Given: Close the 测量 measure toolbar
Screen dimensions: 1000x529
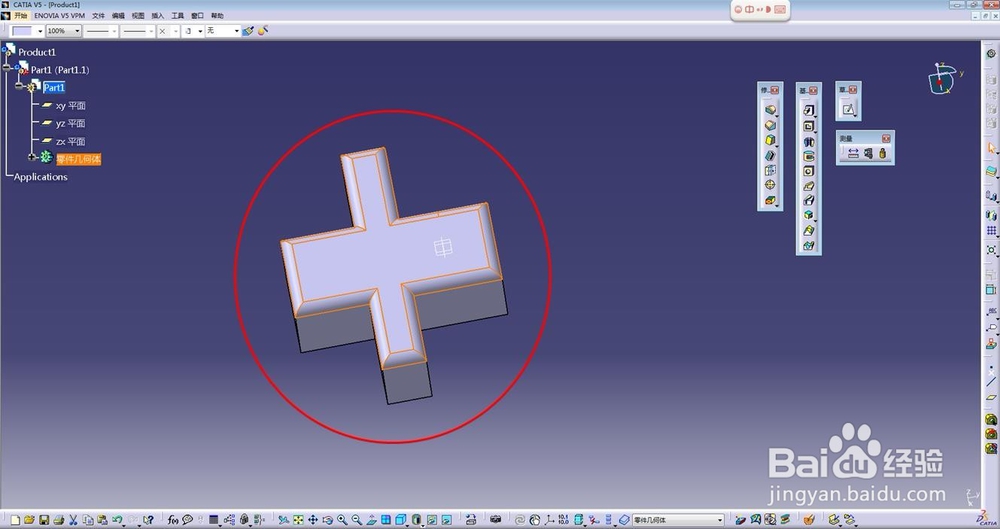Looking at the screenshot, I should coord(886,138).
